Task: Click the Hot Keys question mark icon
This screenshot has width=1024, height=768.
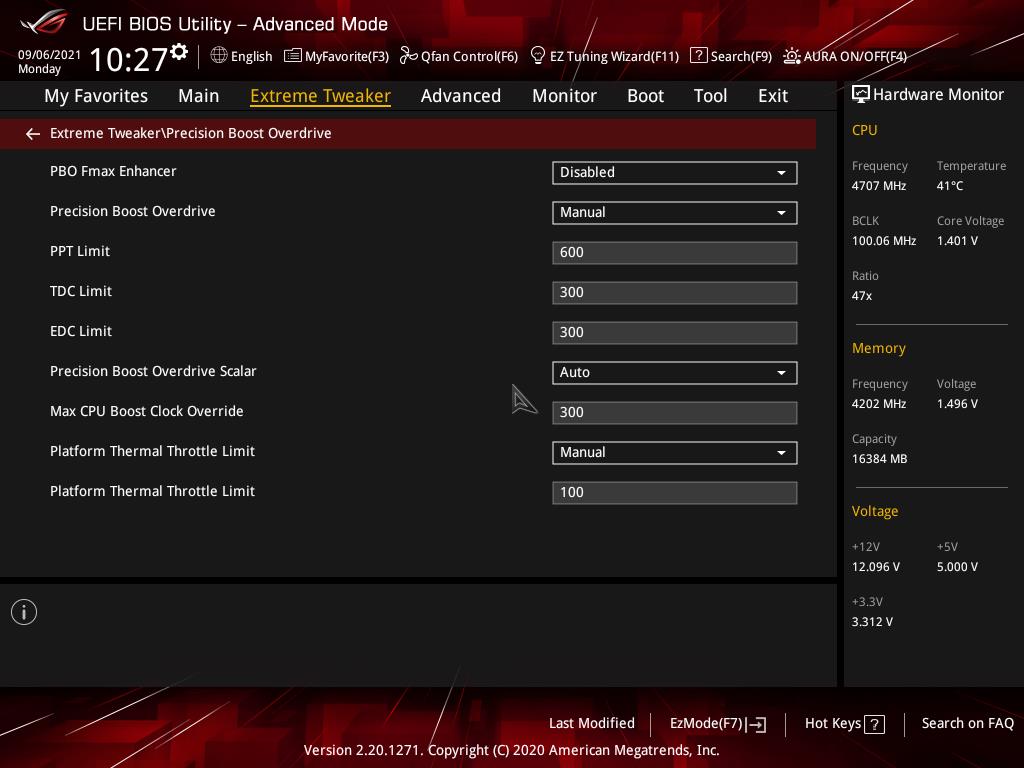Action: (874, 724)
